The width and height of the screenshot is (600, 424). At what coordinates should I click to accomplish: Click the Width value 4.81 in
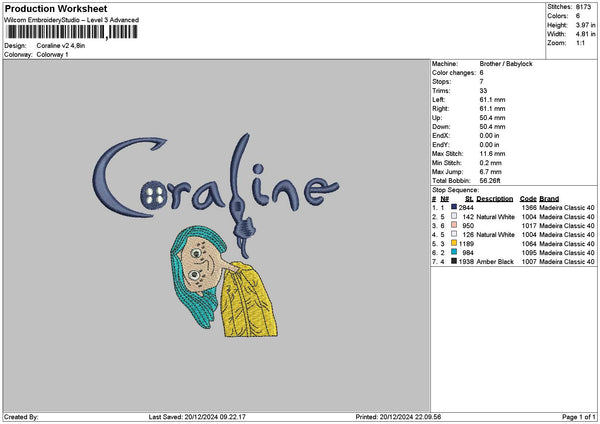(x=586, y=34)
